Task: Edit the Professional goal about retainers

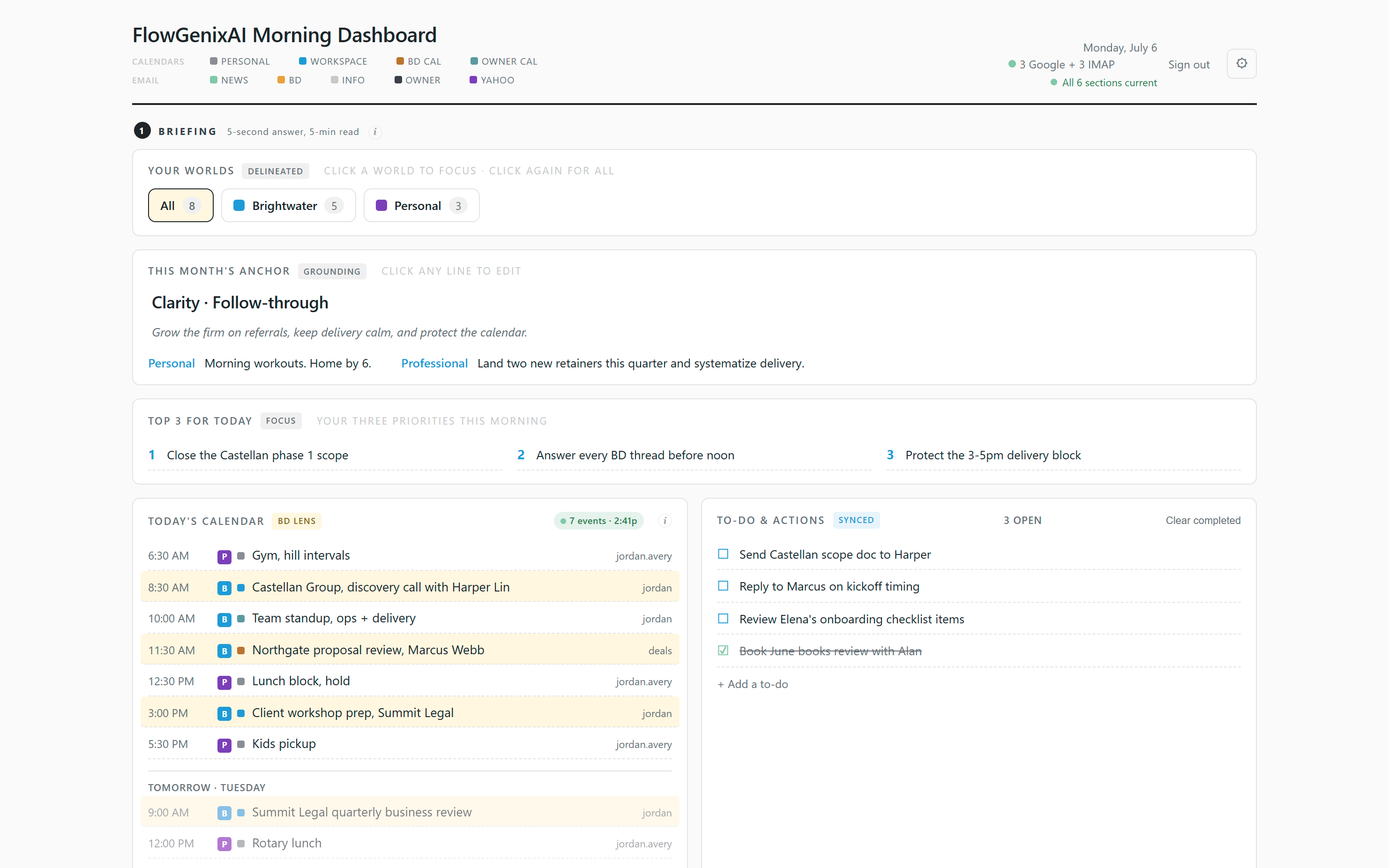Action: click(x=641, y=363)
